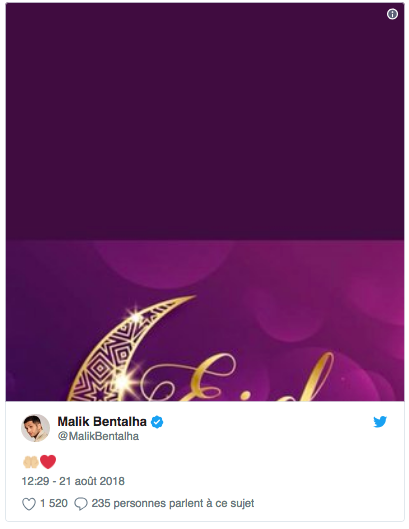Click the dark purple area of the image
This screenshot has height=529, width=409.
point(205,121)
